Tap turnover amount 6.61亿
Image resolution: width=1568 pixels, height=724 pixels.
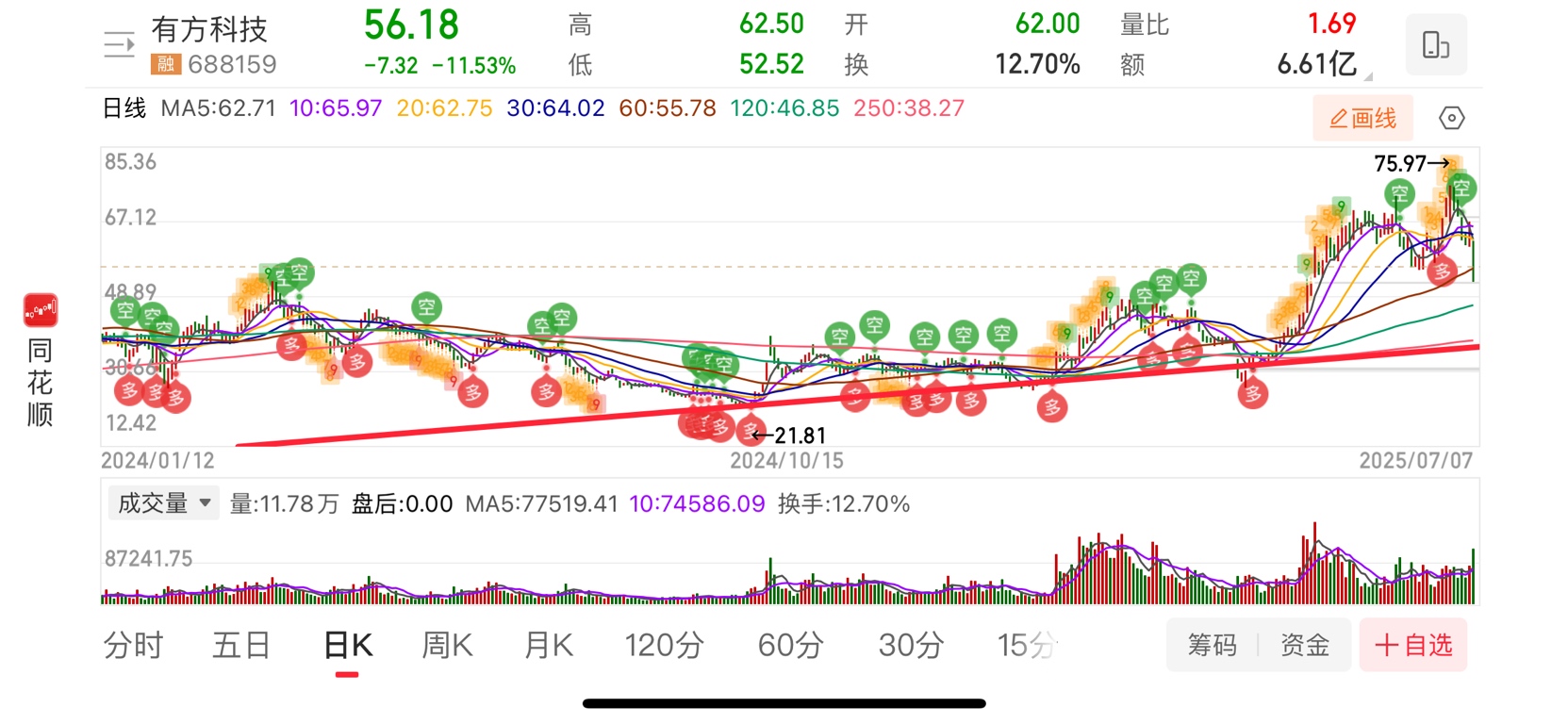click(1316, 64)
